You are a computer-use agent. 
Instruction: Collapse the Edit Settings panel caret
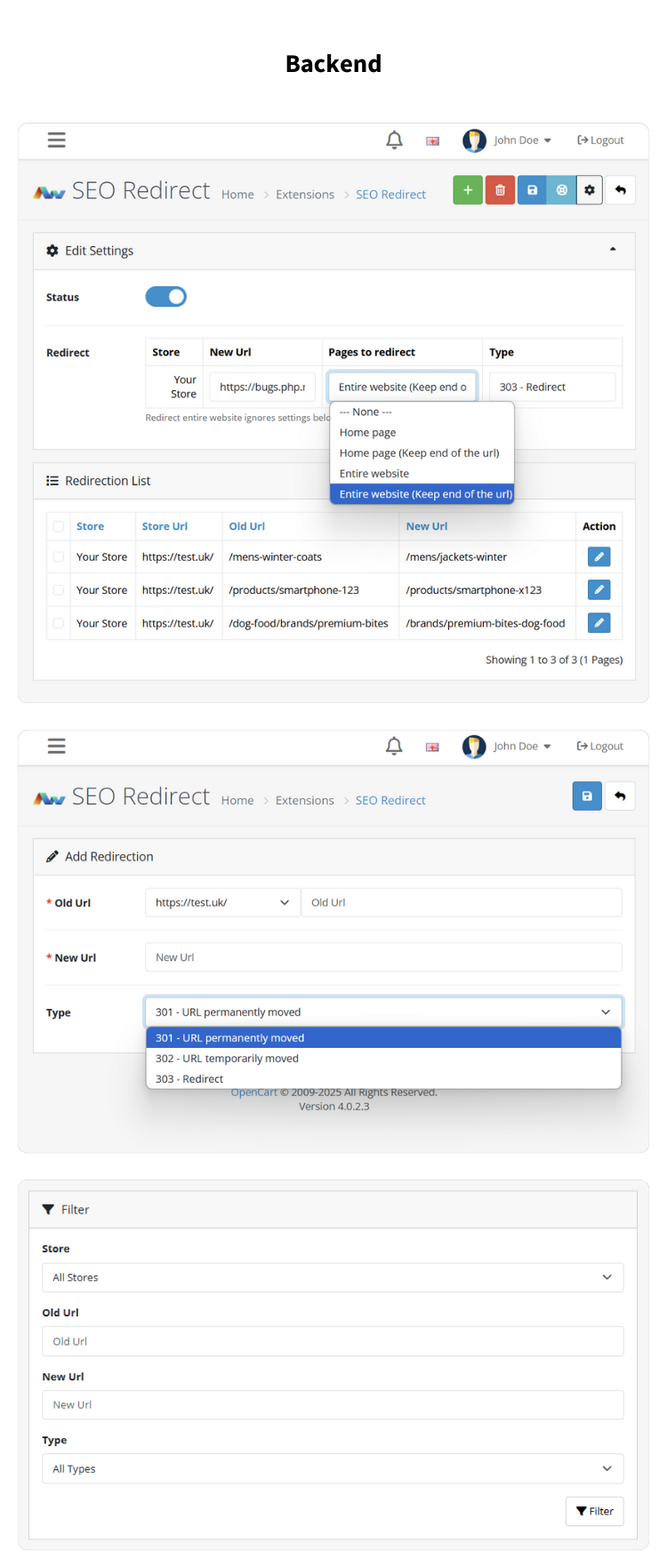coord(613,250)
